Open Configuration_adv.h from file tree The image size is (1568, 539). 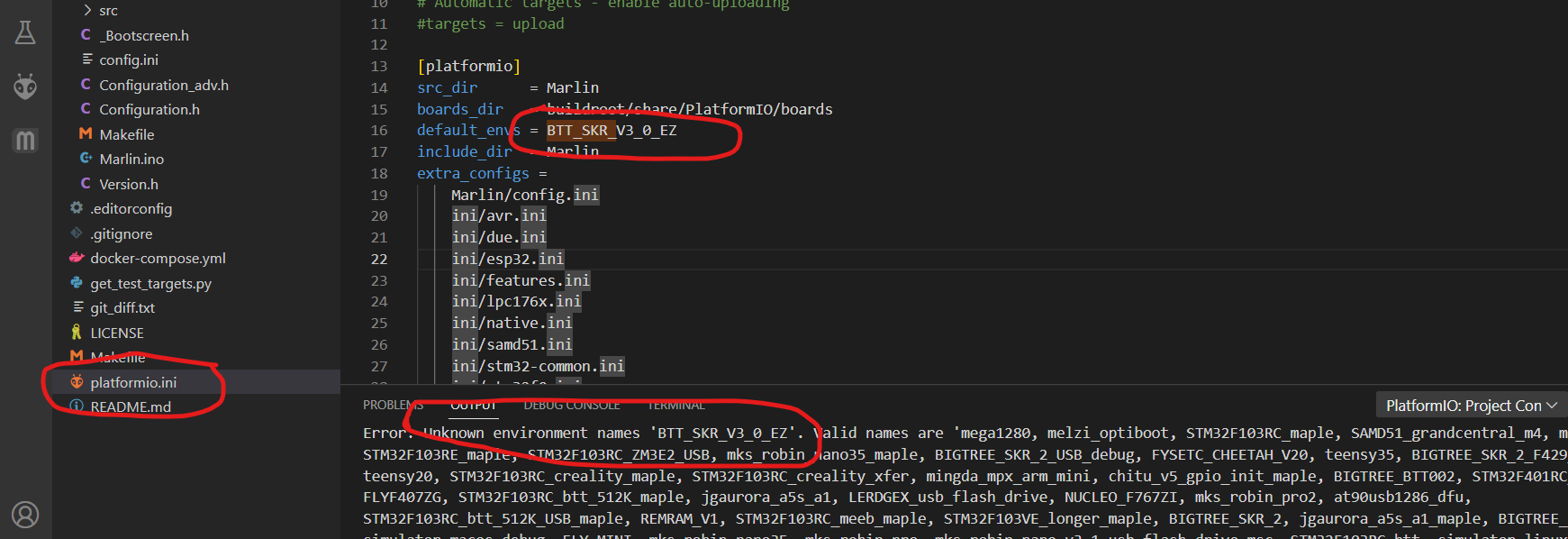(163, 85)
